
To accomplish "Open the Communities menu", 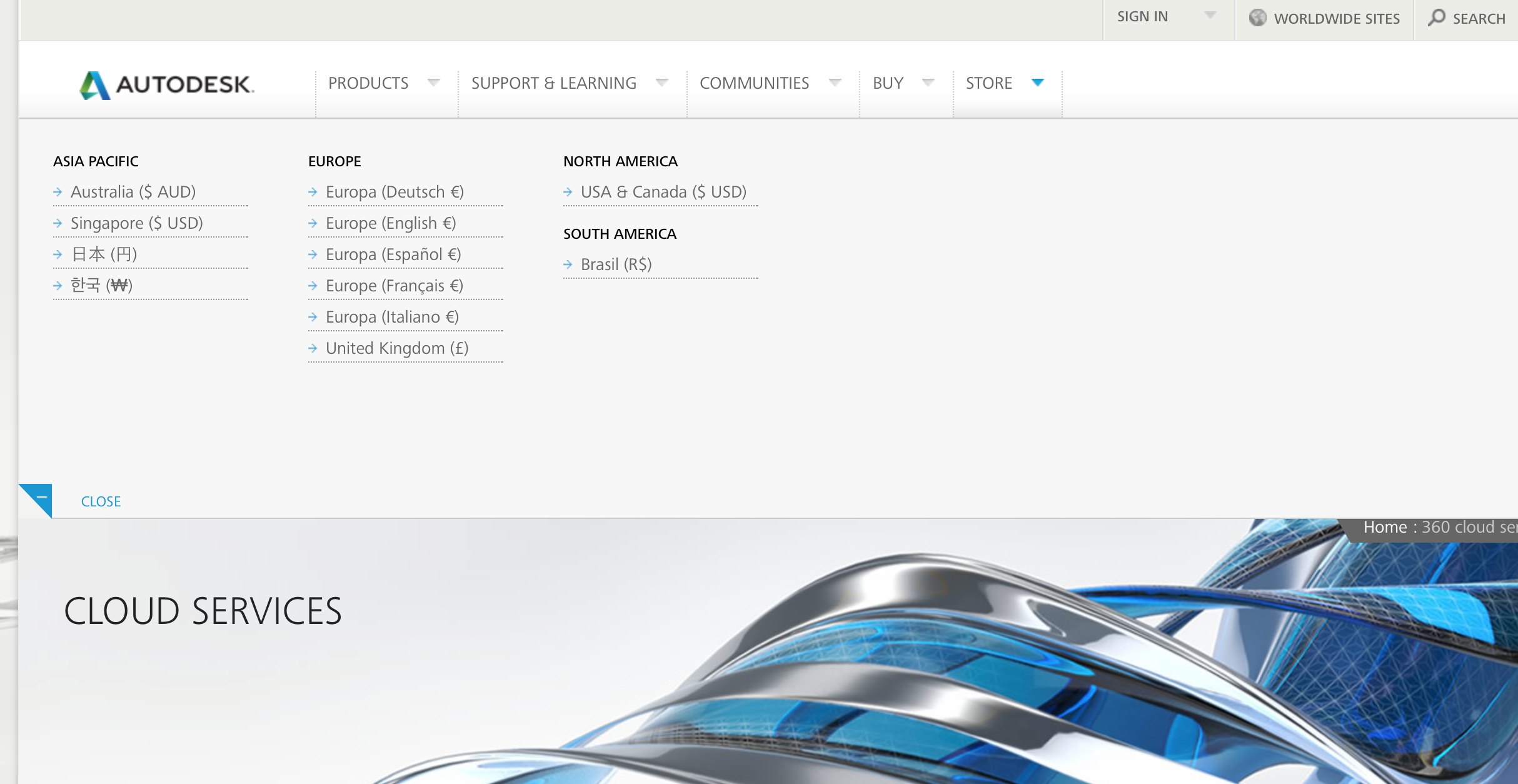I will tap(755, 83).
